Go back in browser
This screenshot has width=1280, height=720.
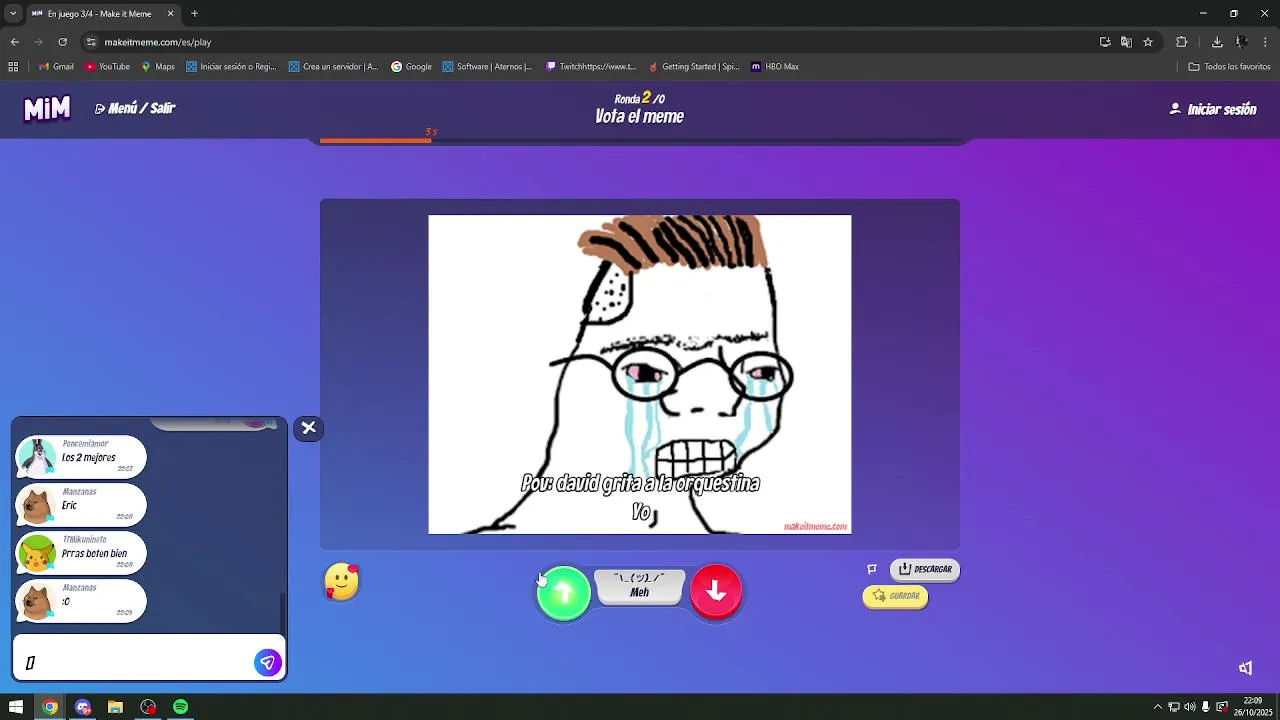coord(14,42)
